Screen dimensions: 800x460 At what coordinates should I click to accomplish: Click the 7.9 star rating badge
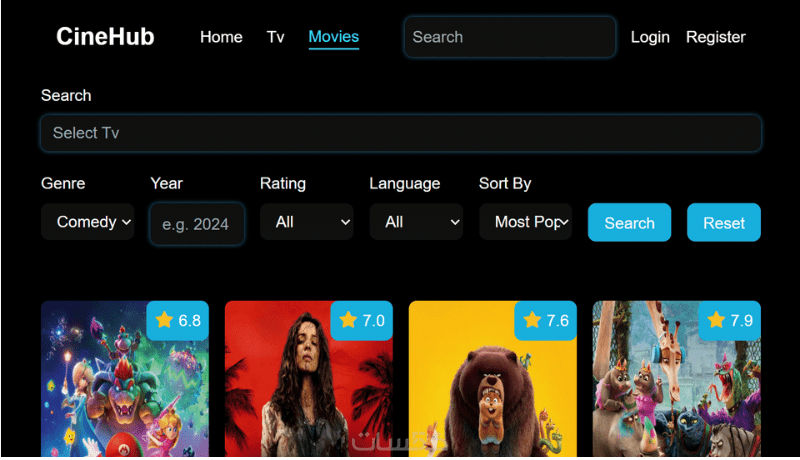point(730,320)
